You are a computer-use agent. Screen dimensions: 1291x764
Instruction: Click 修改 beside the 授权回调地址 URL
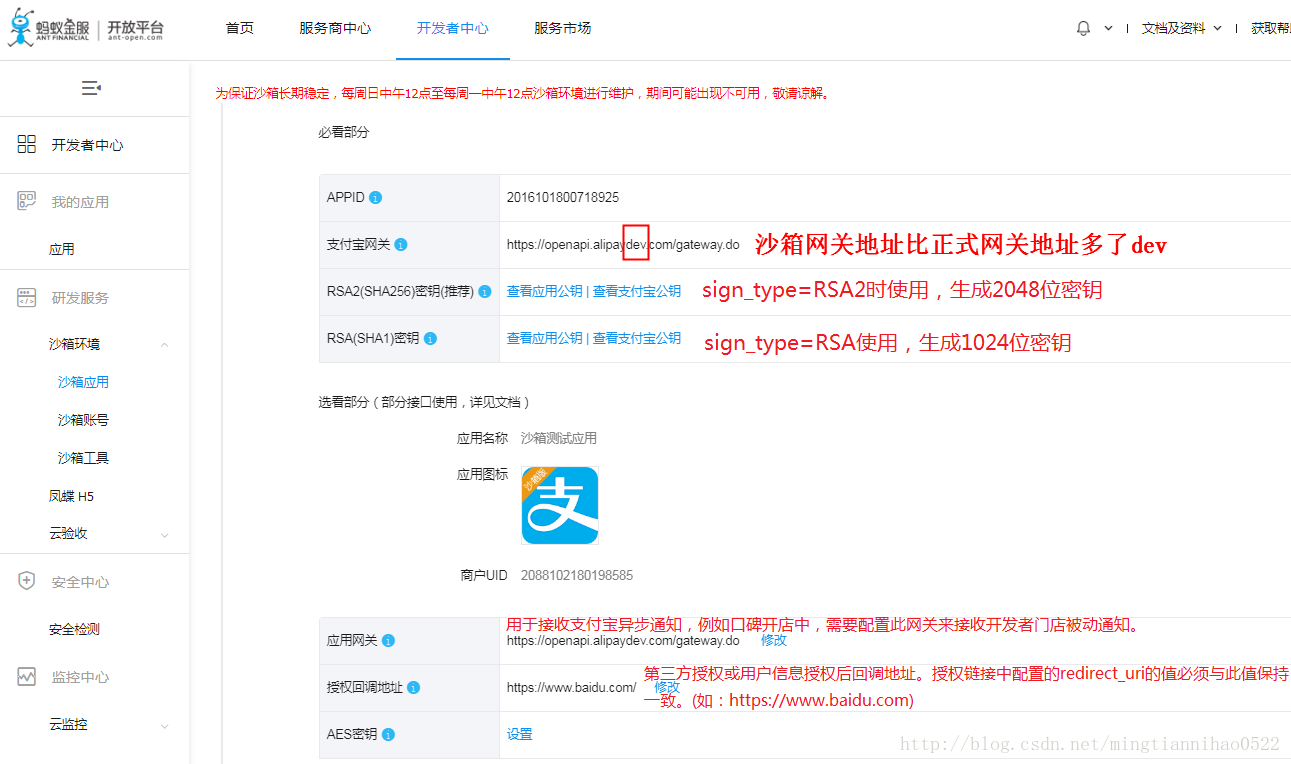[x=668, y=687]
